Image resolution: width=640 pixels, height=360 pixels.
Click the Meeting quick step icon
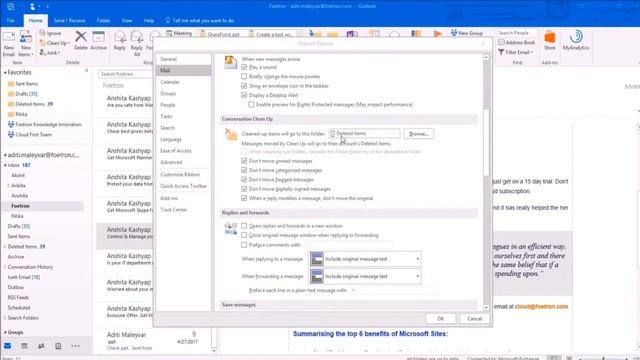pyautogui.click(x=169, y=33)
